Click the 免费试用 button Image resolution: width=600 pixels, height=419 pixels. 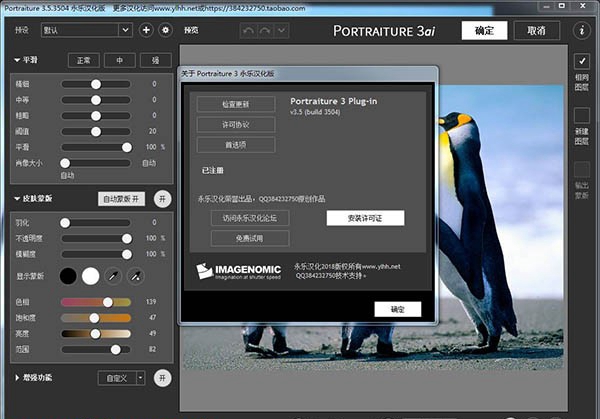(x=250, y=238)
